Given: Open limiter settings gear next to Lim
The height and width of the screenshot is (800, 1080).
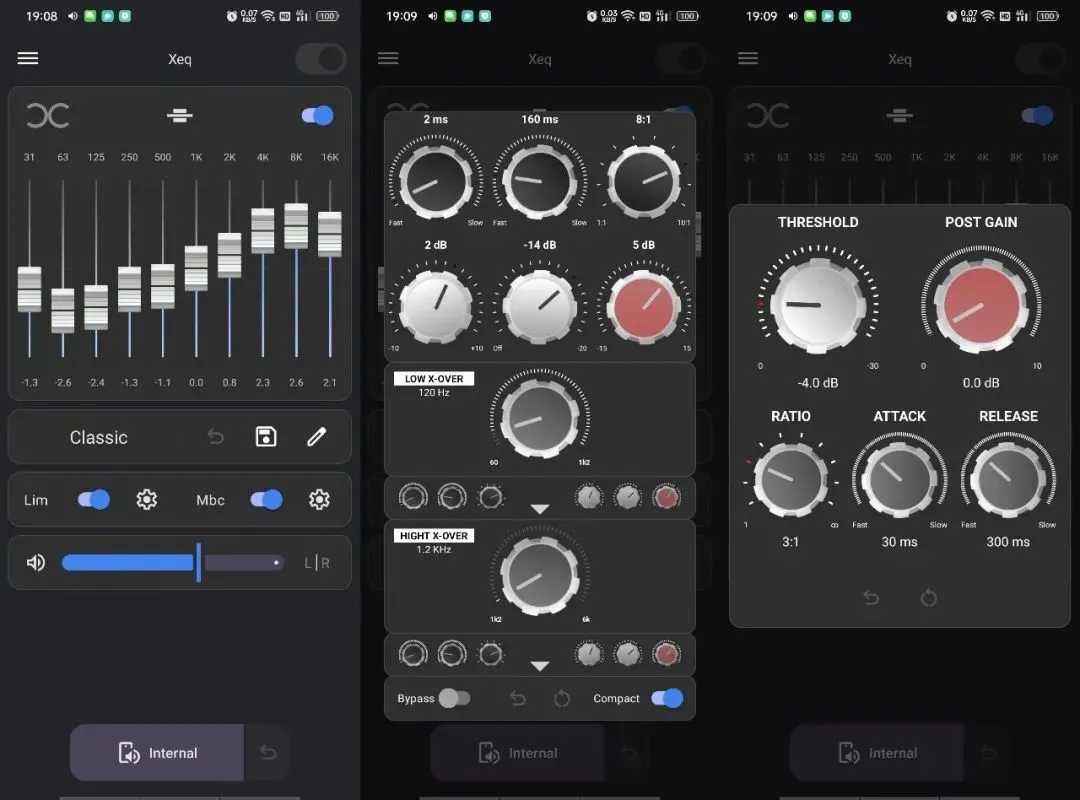Looking at the screenshot, I should (x=147, y=500).
